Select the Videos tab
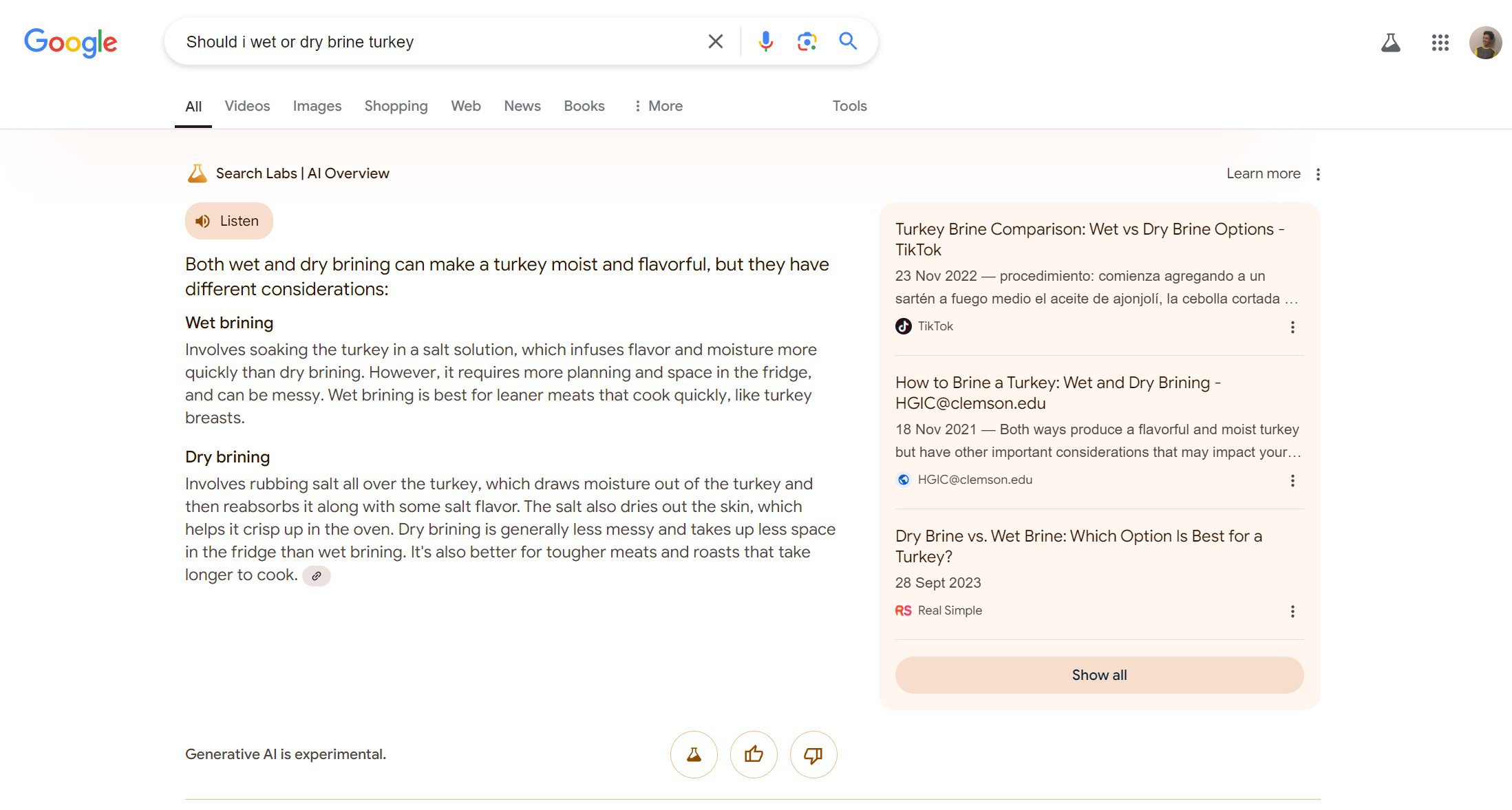The width and height of the screenshot is (1512, 810). (247, 105)
